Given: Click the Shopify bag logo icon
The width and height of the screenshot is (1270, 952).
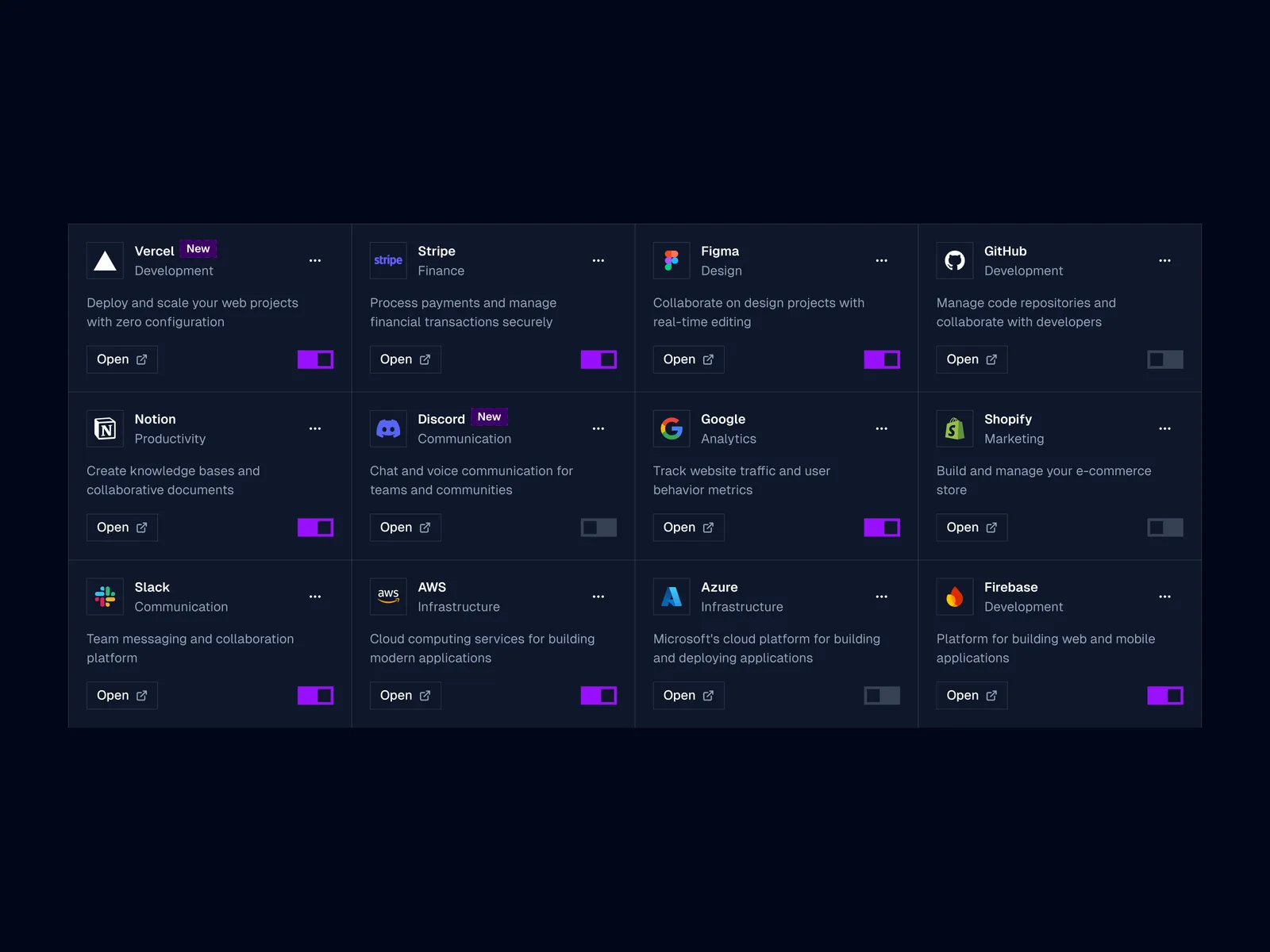Looking at the screenshot, I should pyautogui.click(x=955, y=428).
